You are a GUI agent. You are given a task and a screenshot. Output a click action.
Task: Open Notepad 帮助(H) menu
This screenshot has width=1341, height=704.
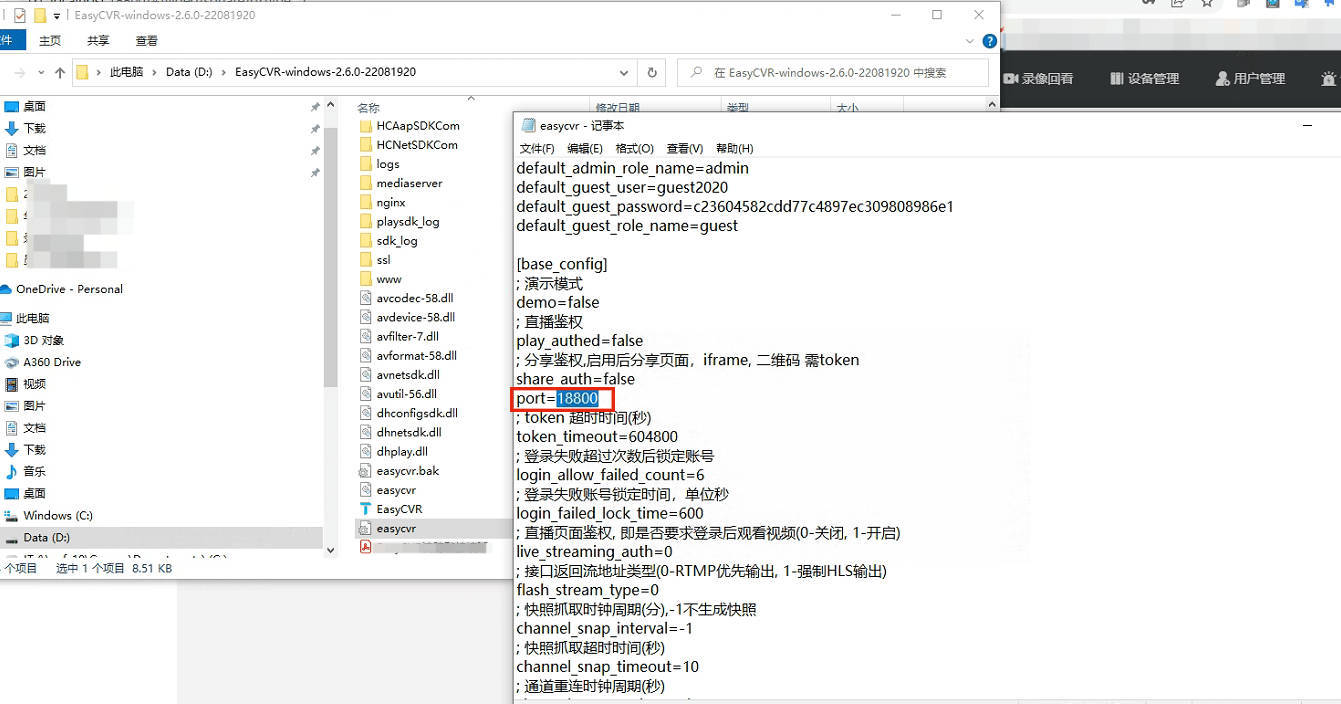(x=734, y=148)
